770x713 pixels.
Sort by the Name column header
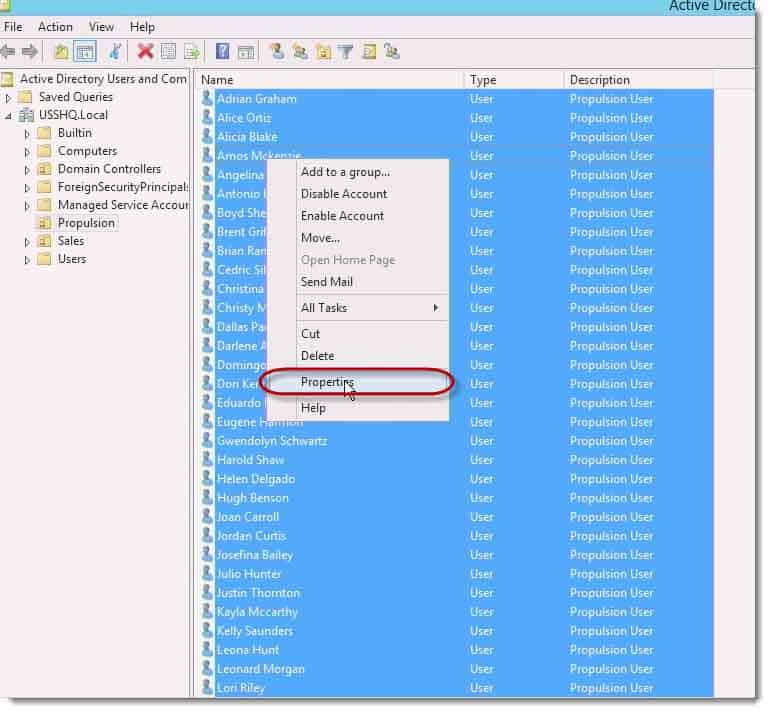point(329,80)
